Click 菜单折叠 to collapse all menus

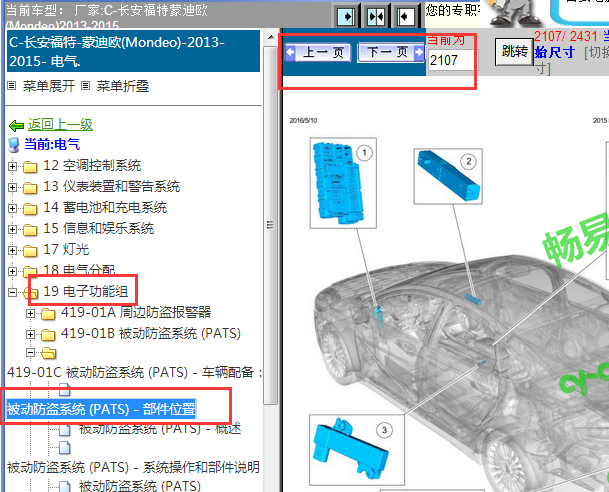click(122, 86)
